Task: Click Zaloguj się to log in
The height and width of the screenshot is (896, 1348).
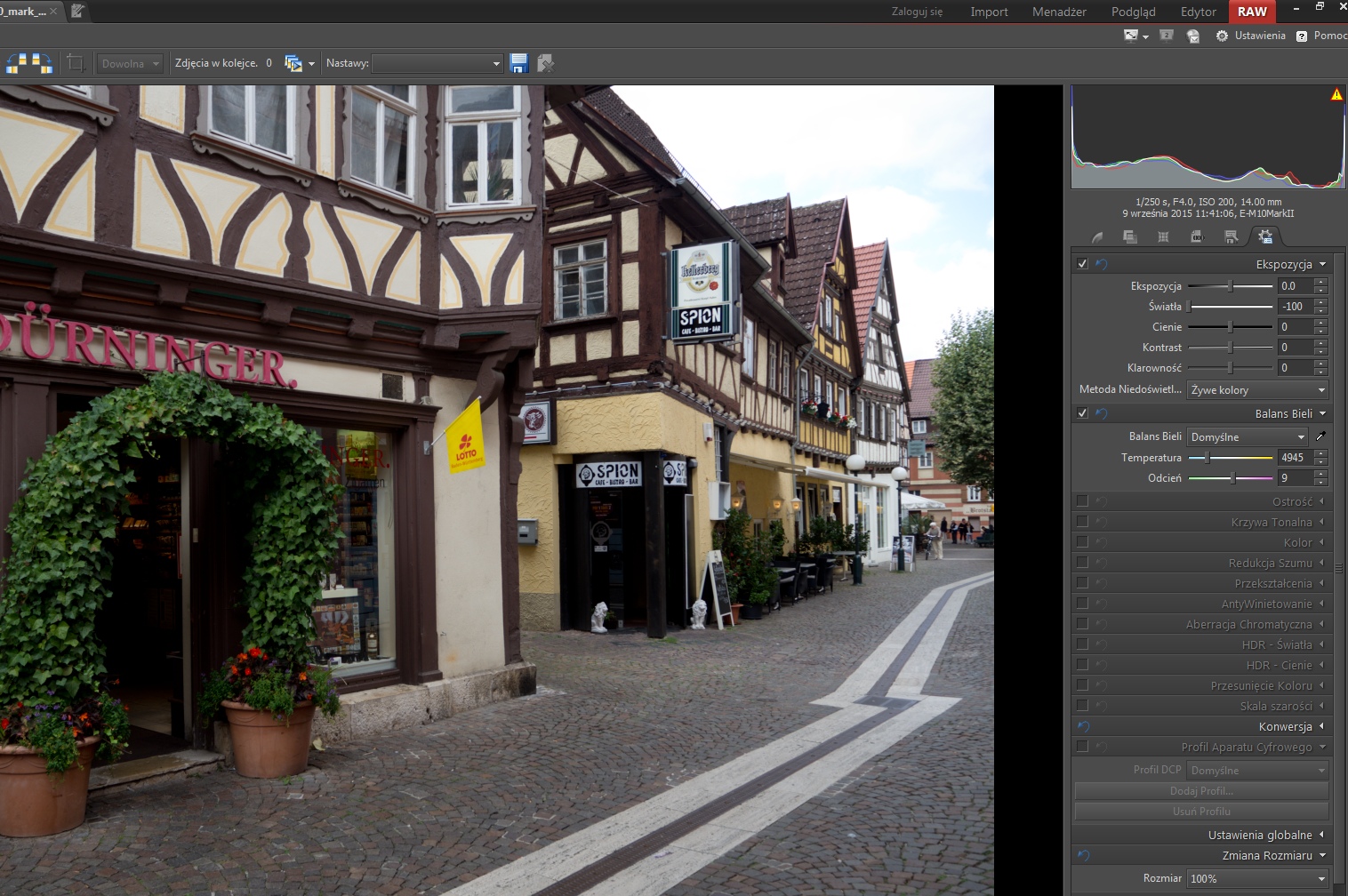Action: pos(917,12)
